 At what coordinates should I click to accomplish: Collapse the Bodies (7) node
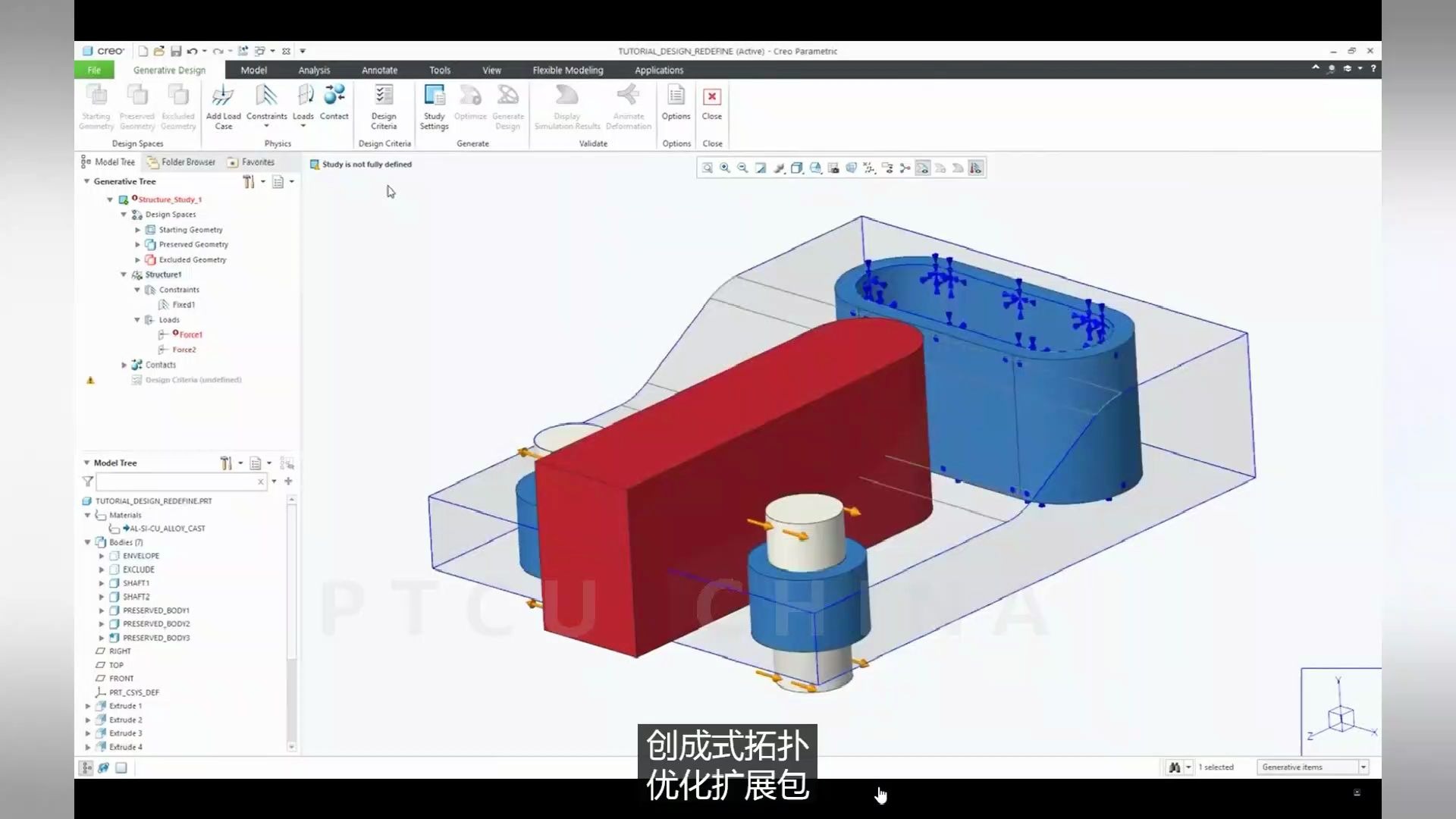pyautogui.click(x=88, y=542)
